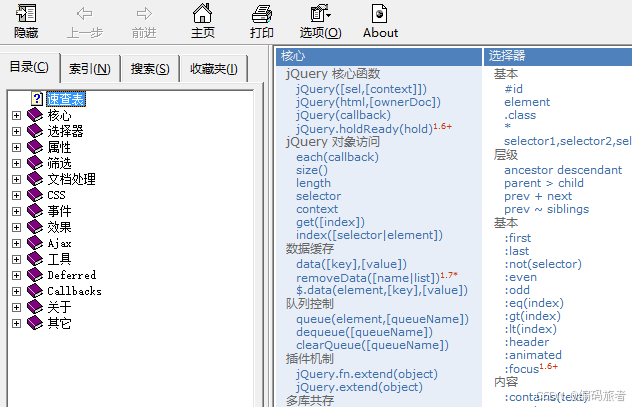The height and width of the screenshot is (407, 632).
Task: Expand the CSS tree node
Action: 16,195
